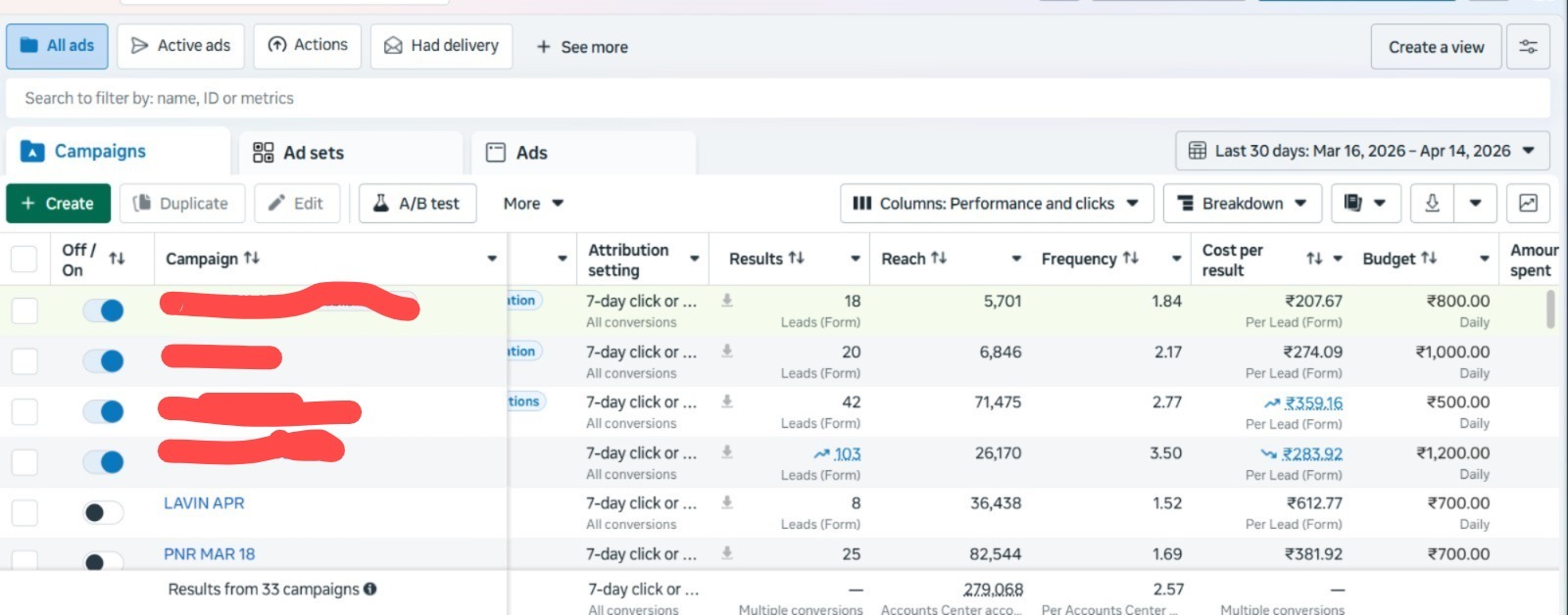1568x615 pixels.
Task: Sort the Budget column
Action: [x=1429, y=258]
